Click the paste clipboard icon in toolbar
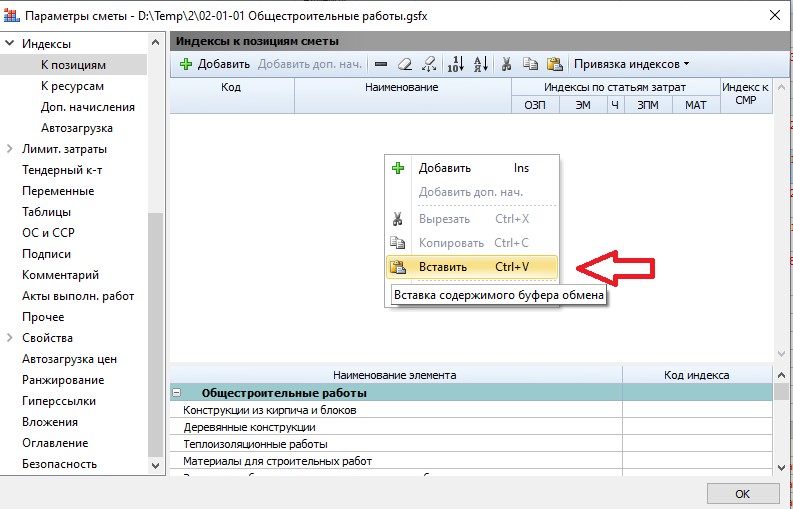The image size is (793, 509). pos(553,64)
